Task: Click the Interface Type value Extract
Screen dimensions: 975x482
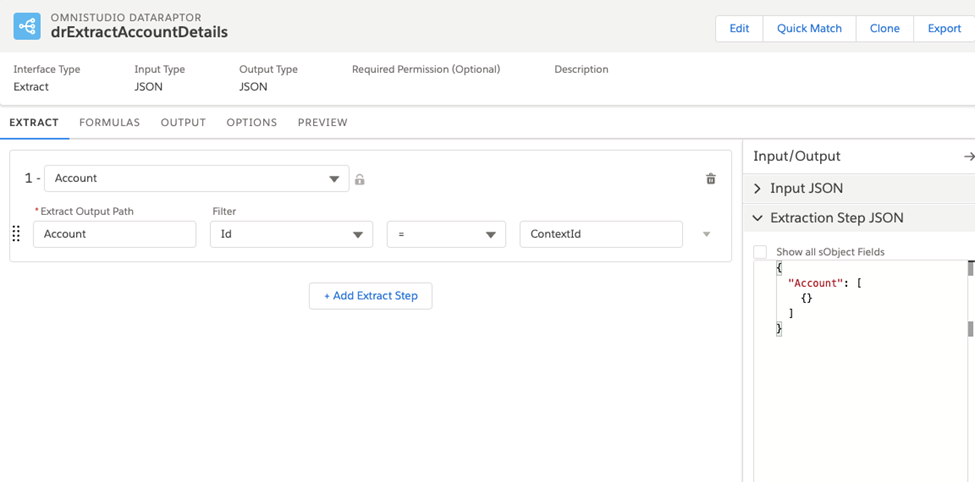Action: [x=31, y=87]
